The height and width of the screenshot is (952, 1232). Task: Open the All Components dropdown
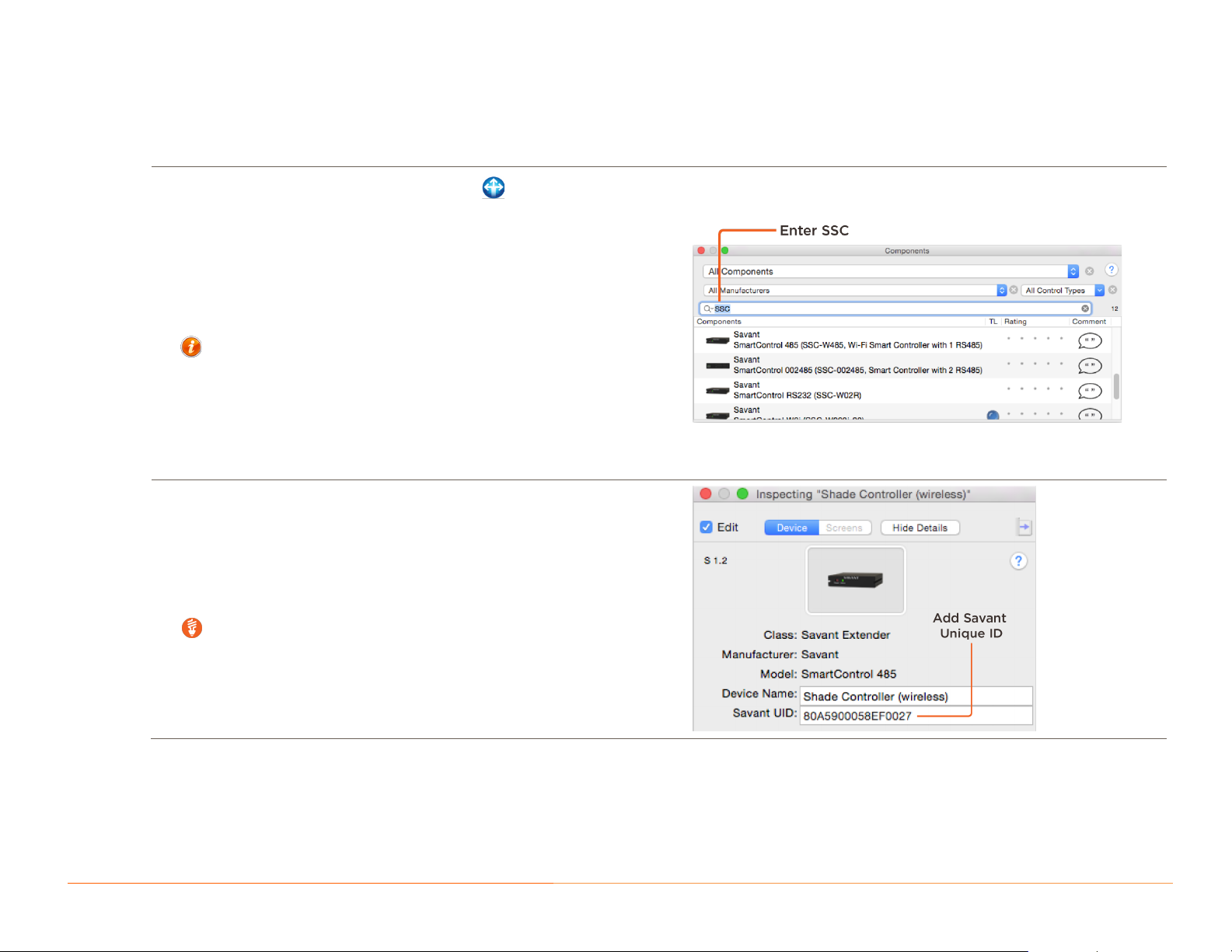tap(891, 271)
